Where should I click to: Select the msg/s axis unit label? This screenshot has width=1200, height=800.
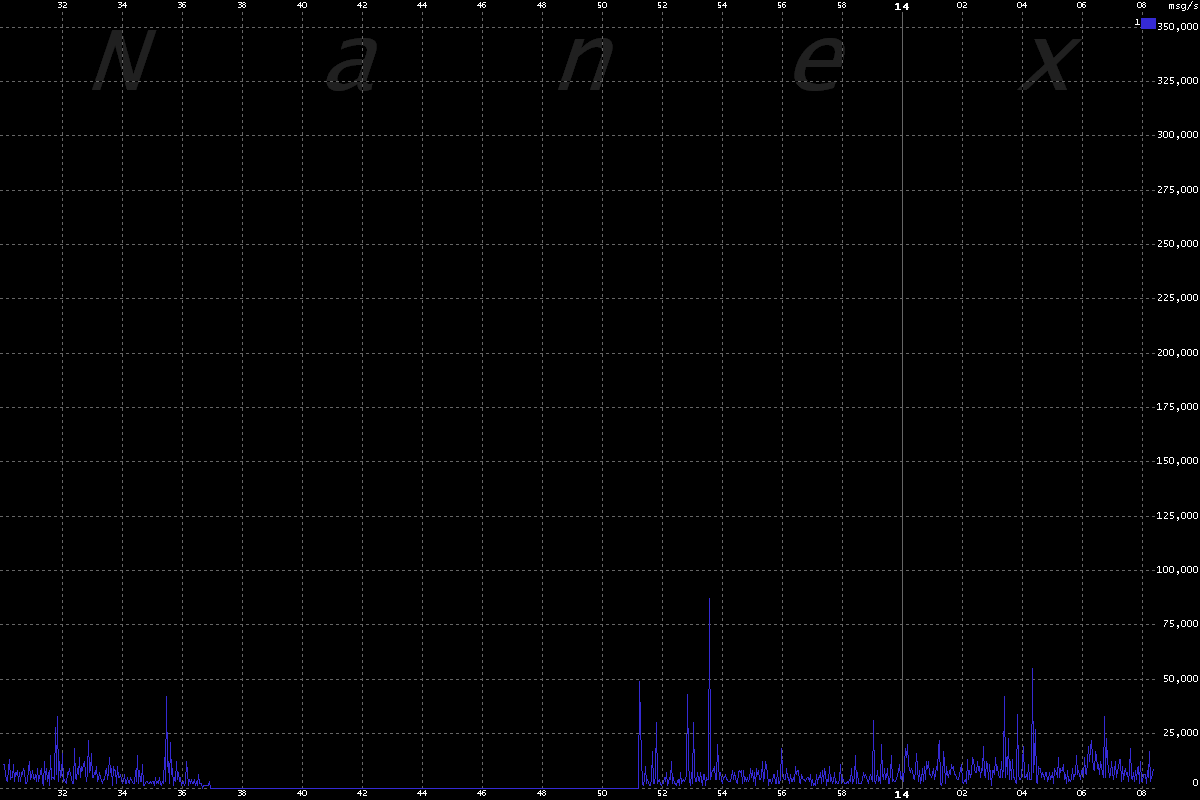(1183, 5)
